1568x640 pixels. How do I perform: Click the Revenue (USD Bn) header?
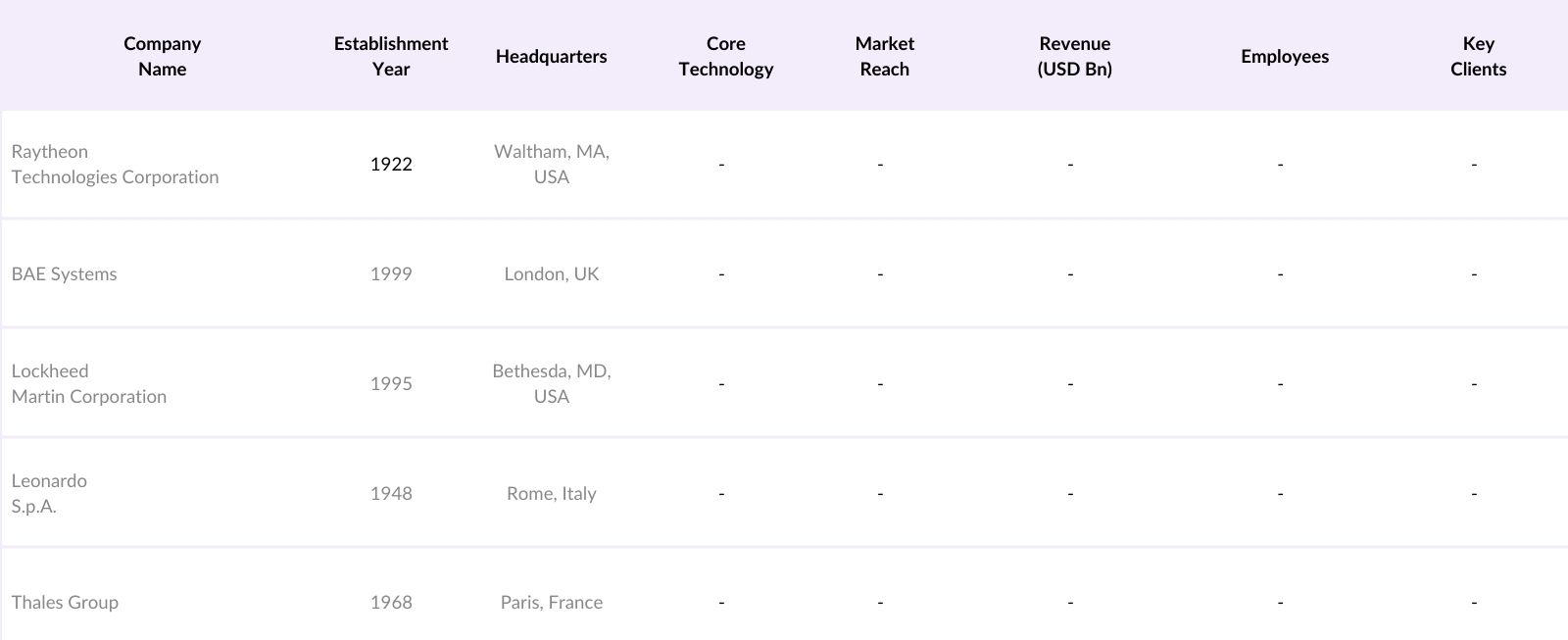(1075, 56)
